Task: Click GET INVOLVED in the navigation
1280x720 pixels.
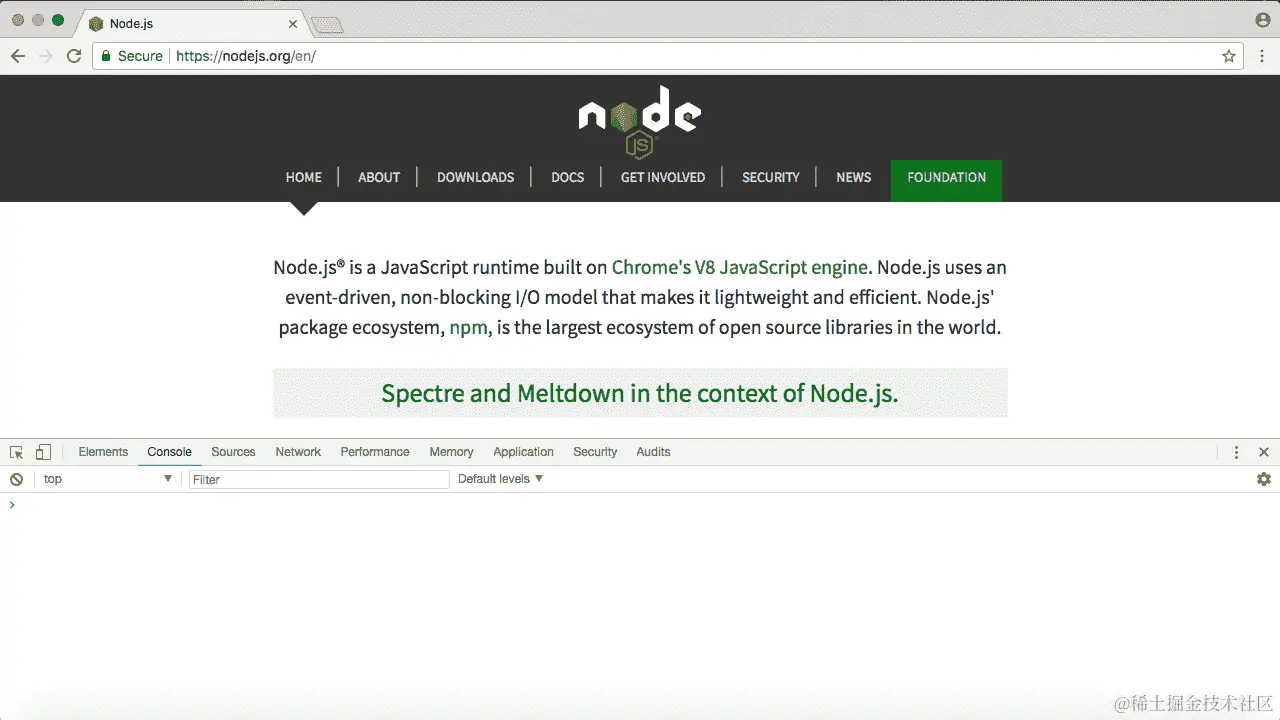Action: click(663, 177)
